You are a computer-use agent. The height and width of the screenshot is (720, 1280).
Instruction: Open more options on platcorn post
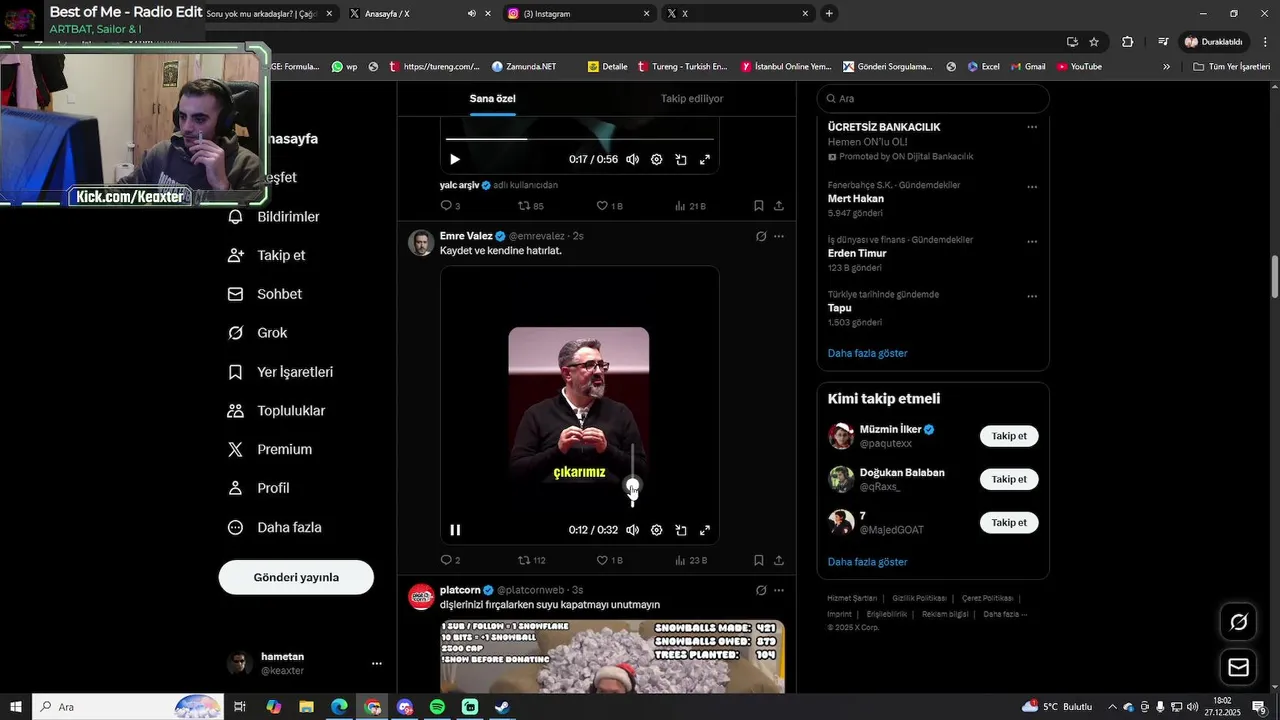[x=779, y=591]
